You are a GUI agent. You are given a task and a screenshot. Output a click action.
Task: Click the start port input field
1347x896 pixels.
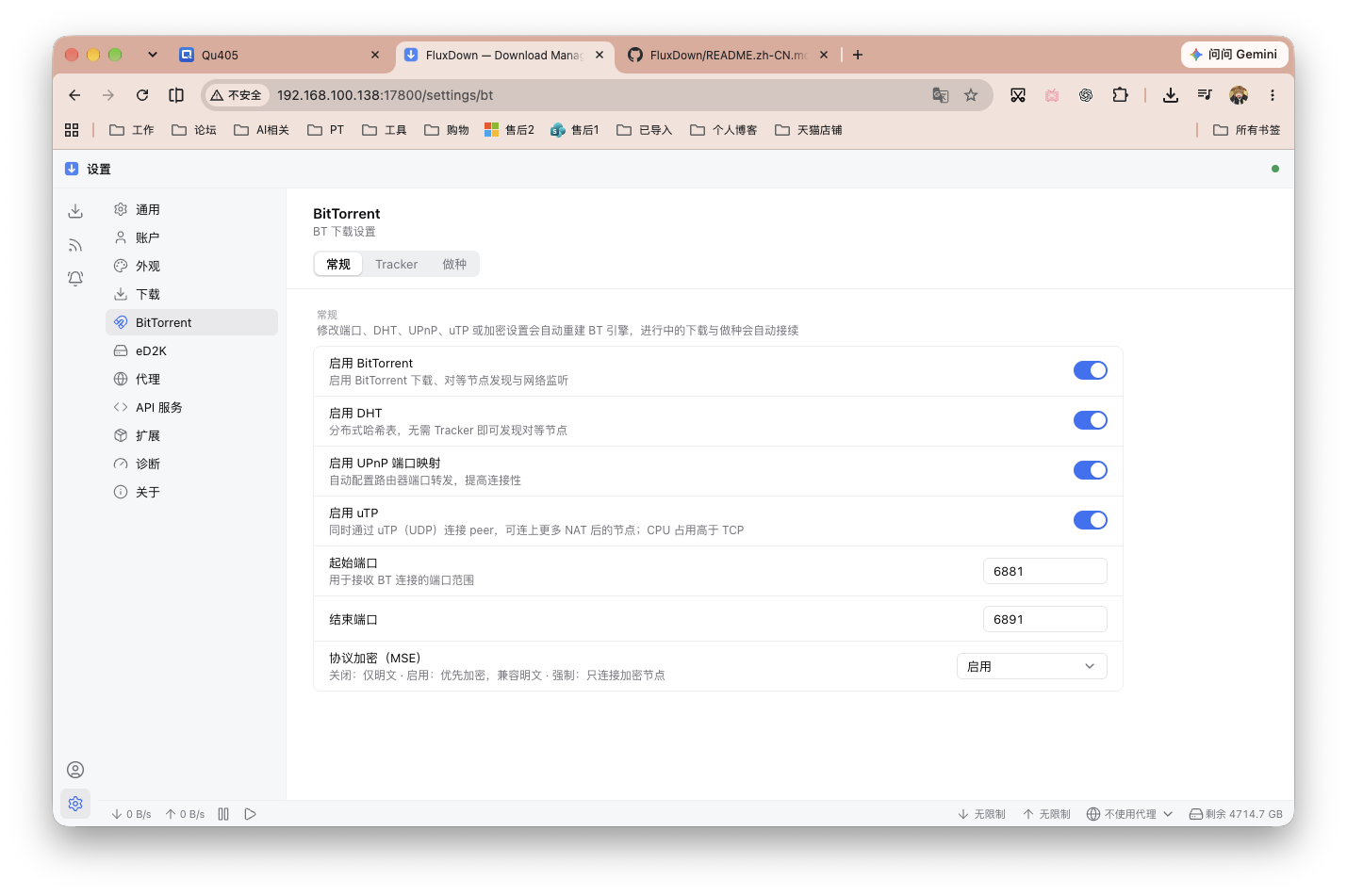[x=1045, y=571]
